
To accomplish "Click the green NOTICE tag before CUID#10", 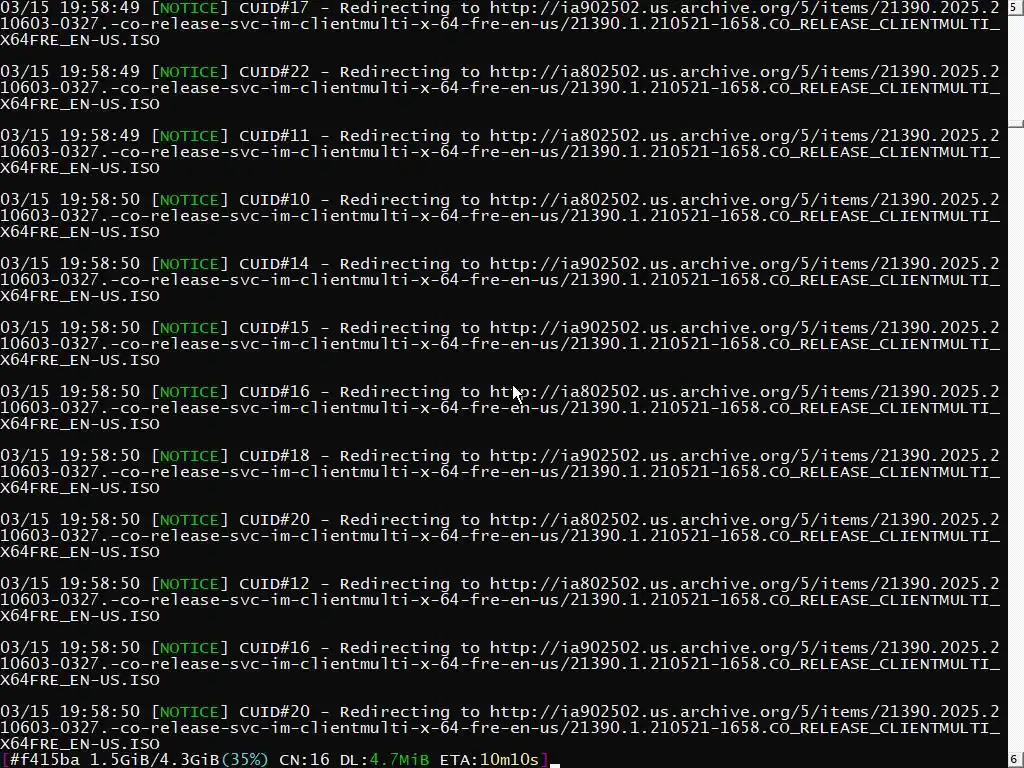I will click(189, 200).
